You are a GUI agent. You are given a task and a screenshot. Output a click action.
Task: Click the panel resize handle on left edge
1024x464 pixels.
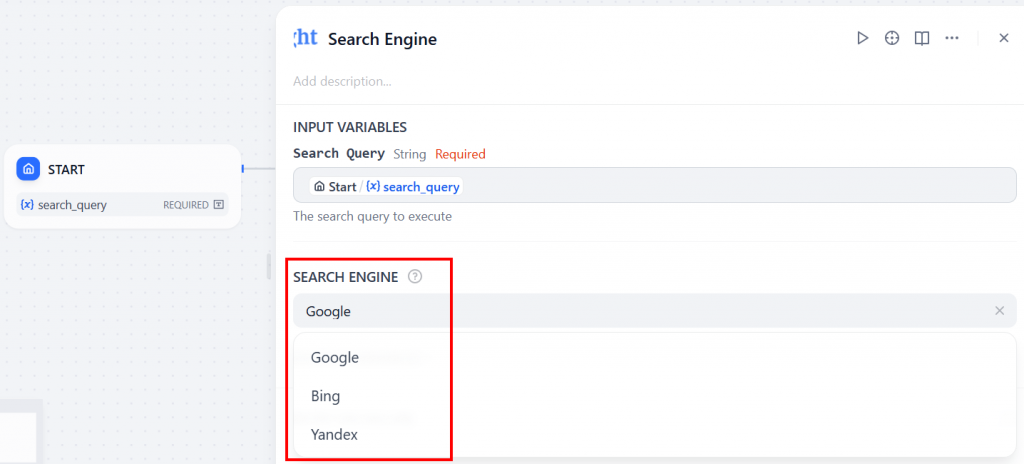(x=268, y=266)
